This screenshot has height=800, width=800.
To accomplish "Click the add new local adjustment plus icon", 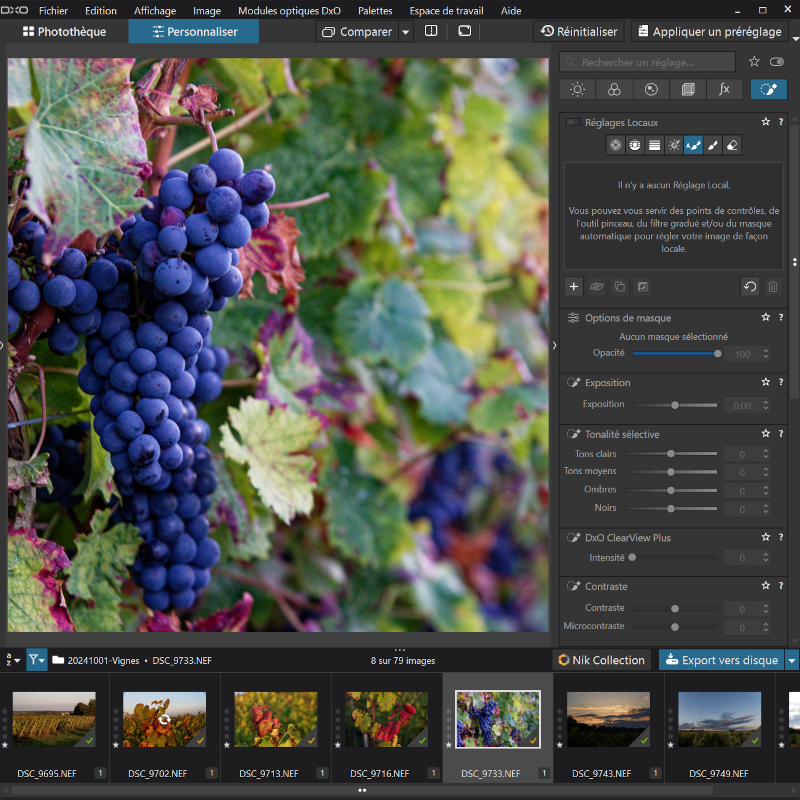I will pos(574,287).
